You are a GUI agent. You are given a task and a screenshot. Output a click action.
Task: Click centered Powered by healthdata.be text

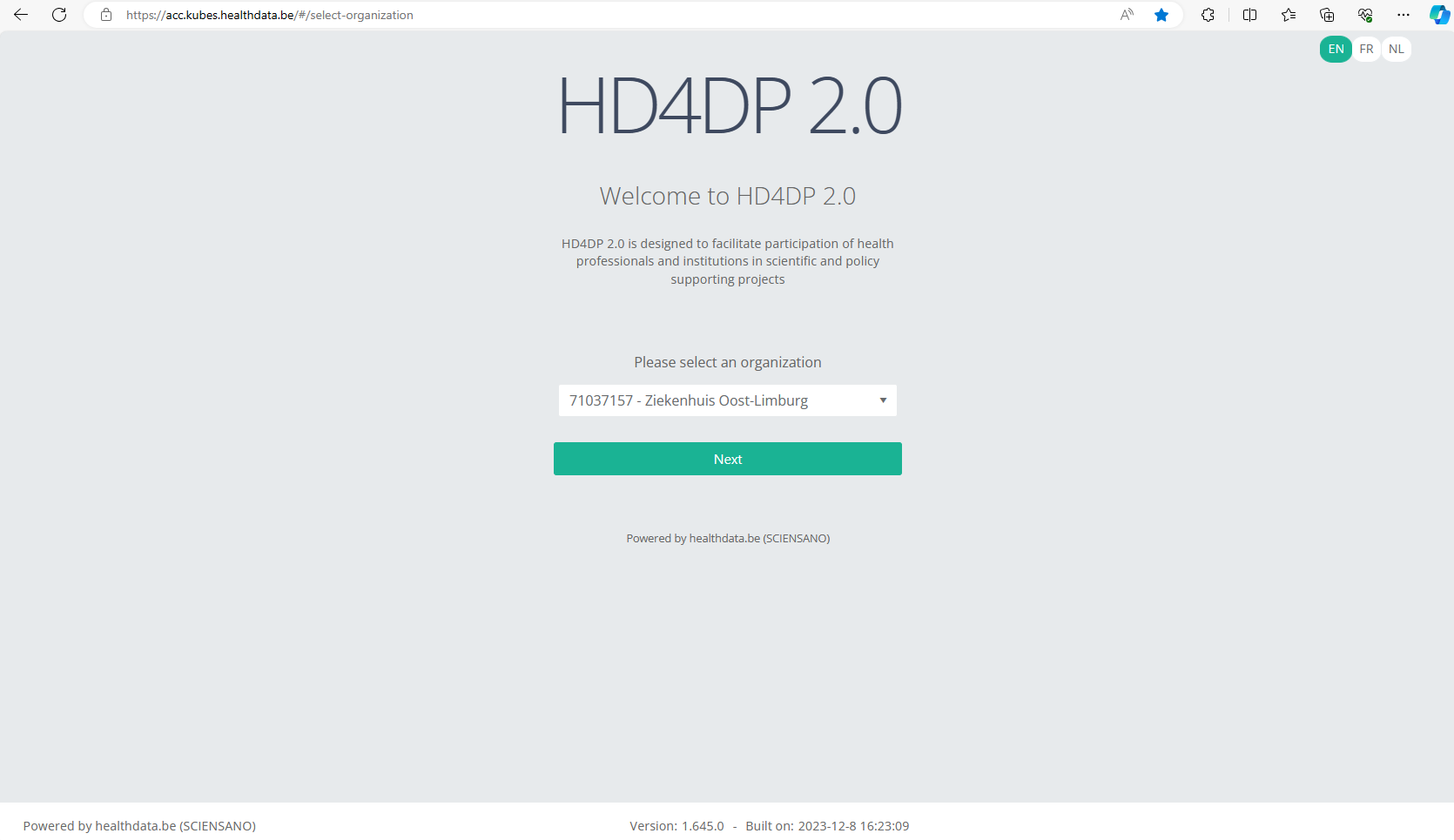pos(727,539)
